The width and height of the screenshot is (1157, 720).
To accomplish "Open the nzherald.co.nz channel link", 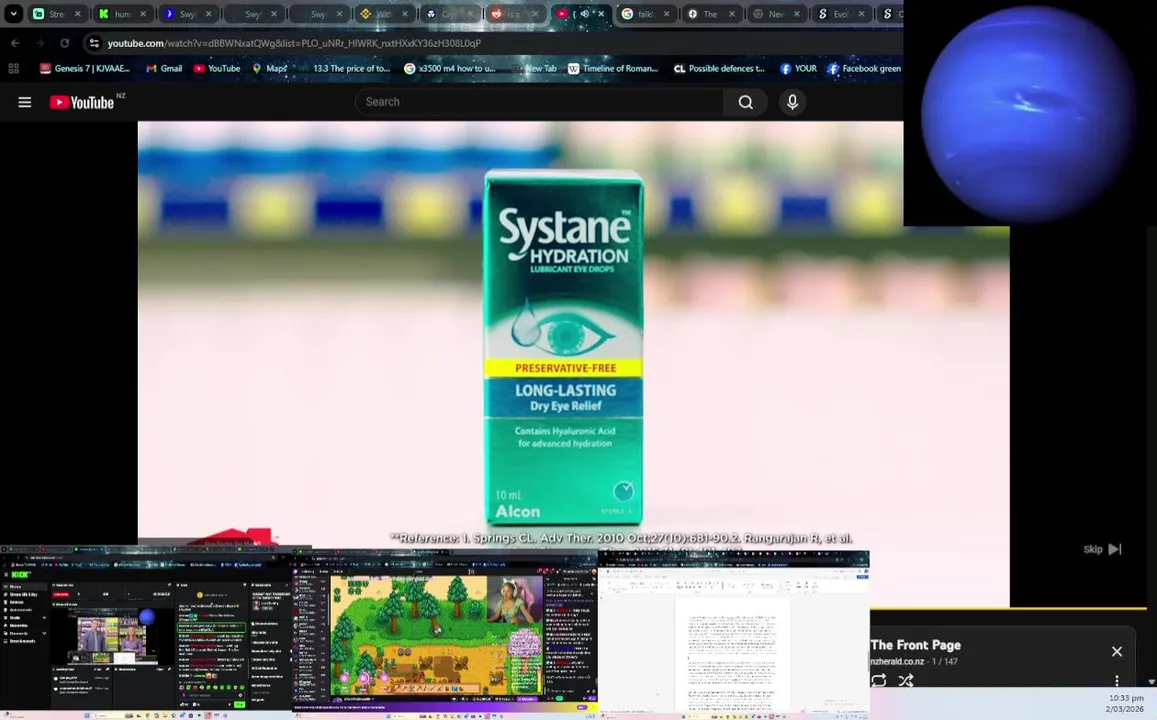I will [897, 661].
